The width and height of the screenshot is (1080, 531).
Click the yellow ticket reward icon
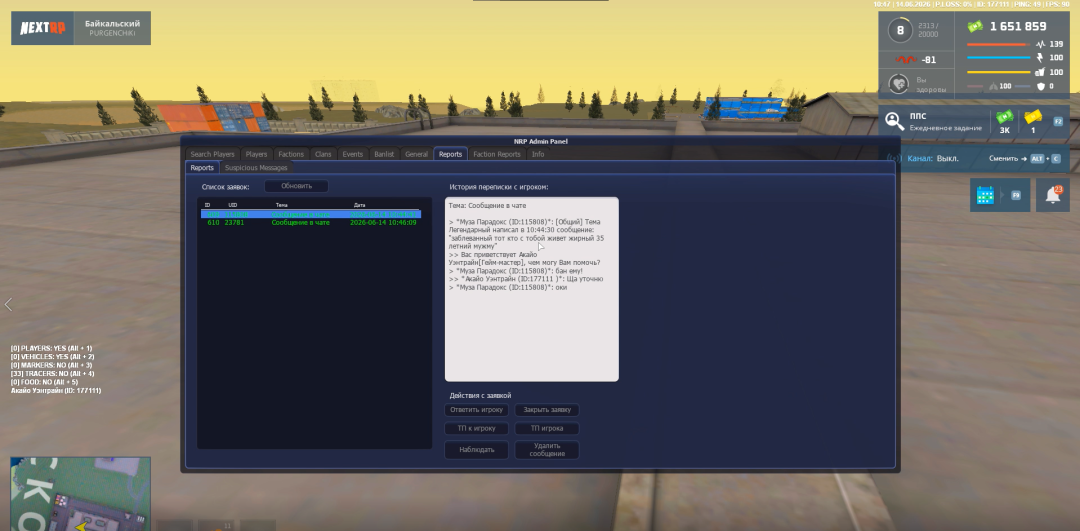click(1032, 117)
